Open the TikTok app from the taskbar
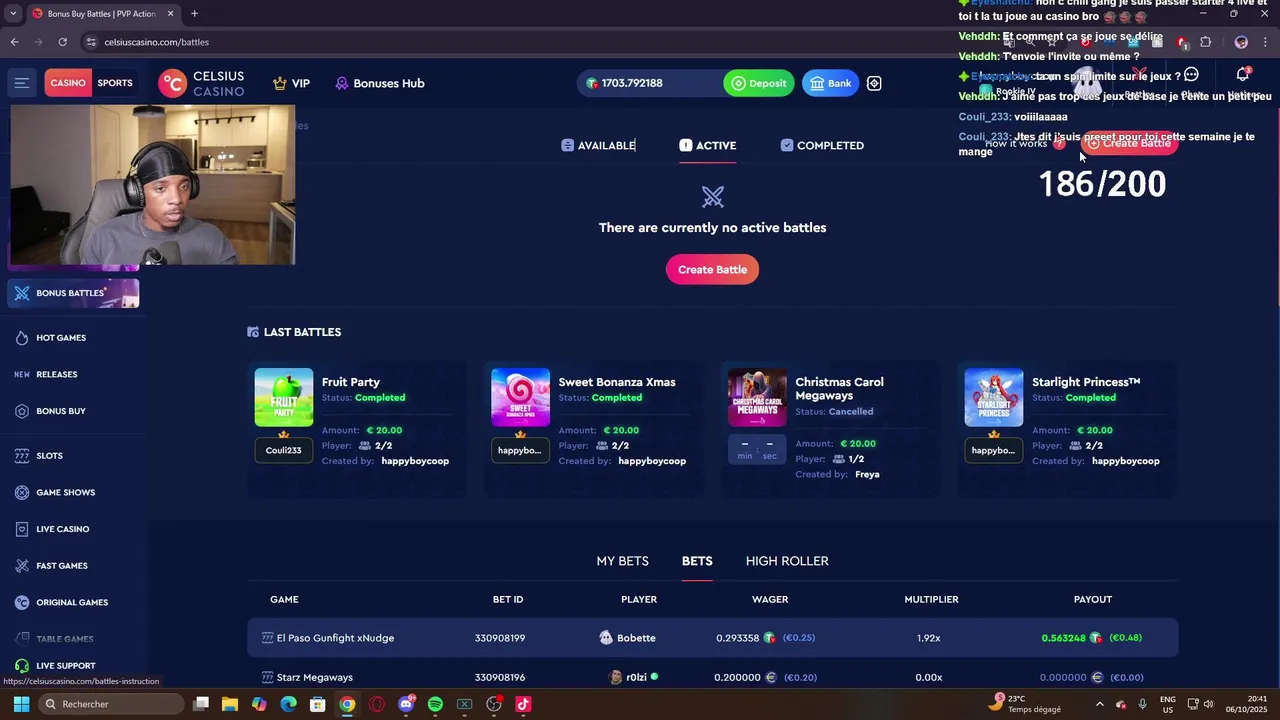Viewport: 1280px width, 720px height. 523,704
